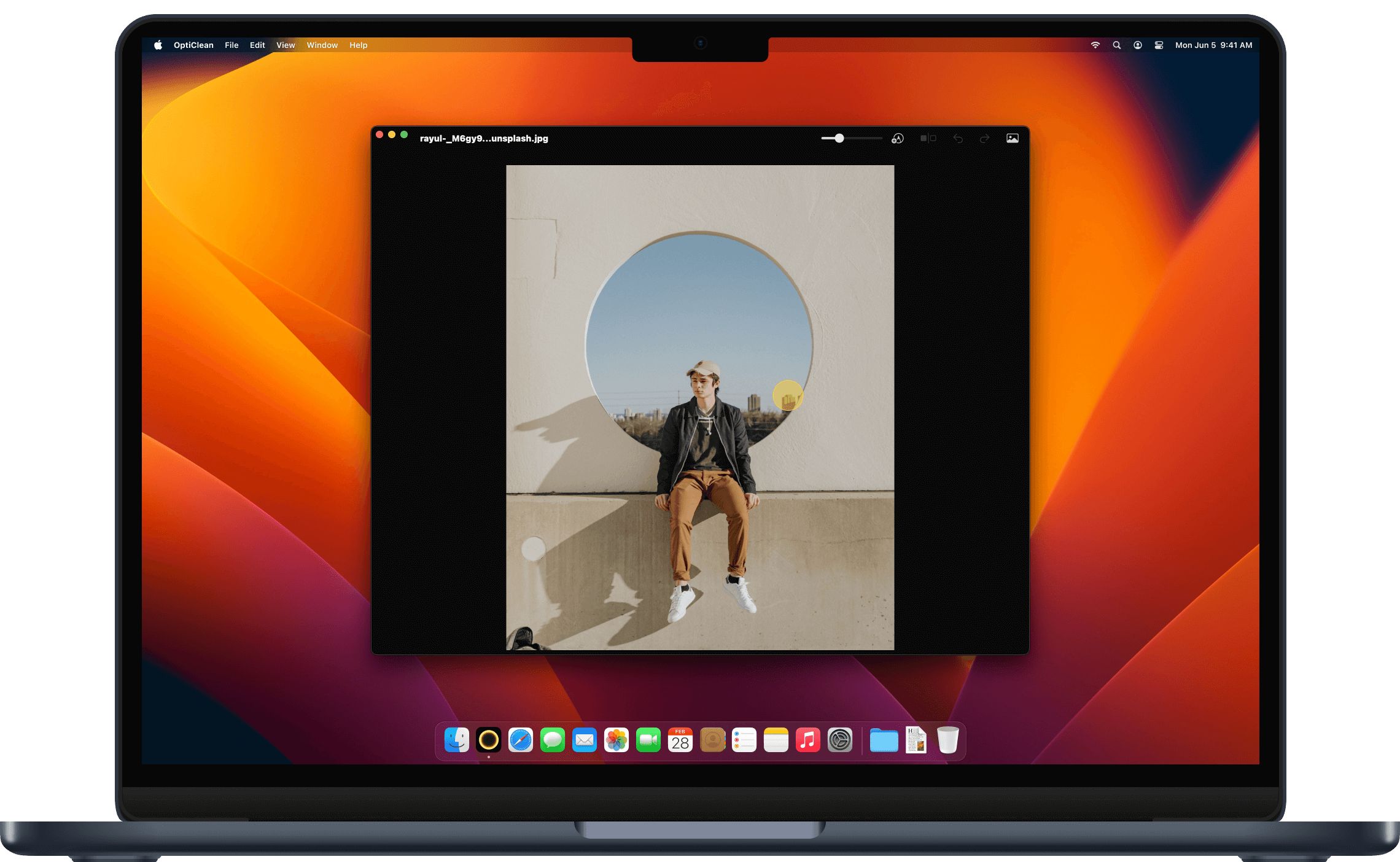Open the Edit menu
Image resolution: width=1400 pixels, height=862 pixels.
(x=257, y=45)
